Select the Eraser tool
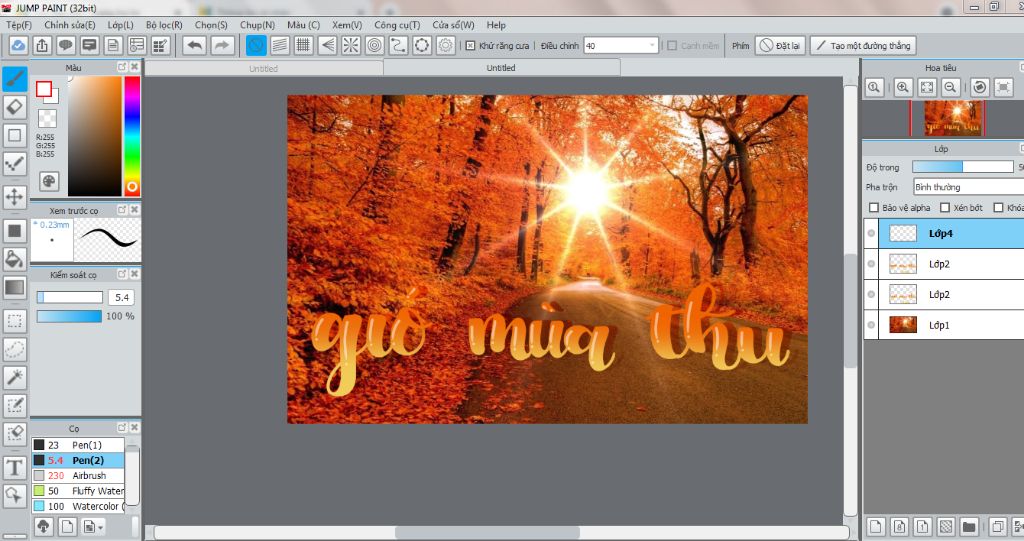The width and height of the screenshot is (1024, 541). (x=14, y=107)
